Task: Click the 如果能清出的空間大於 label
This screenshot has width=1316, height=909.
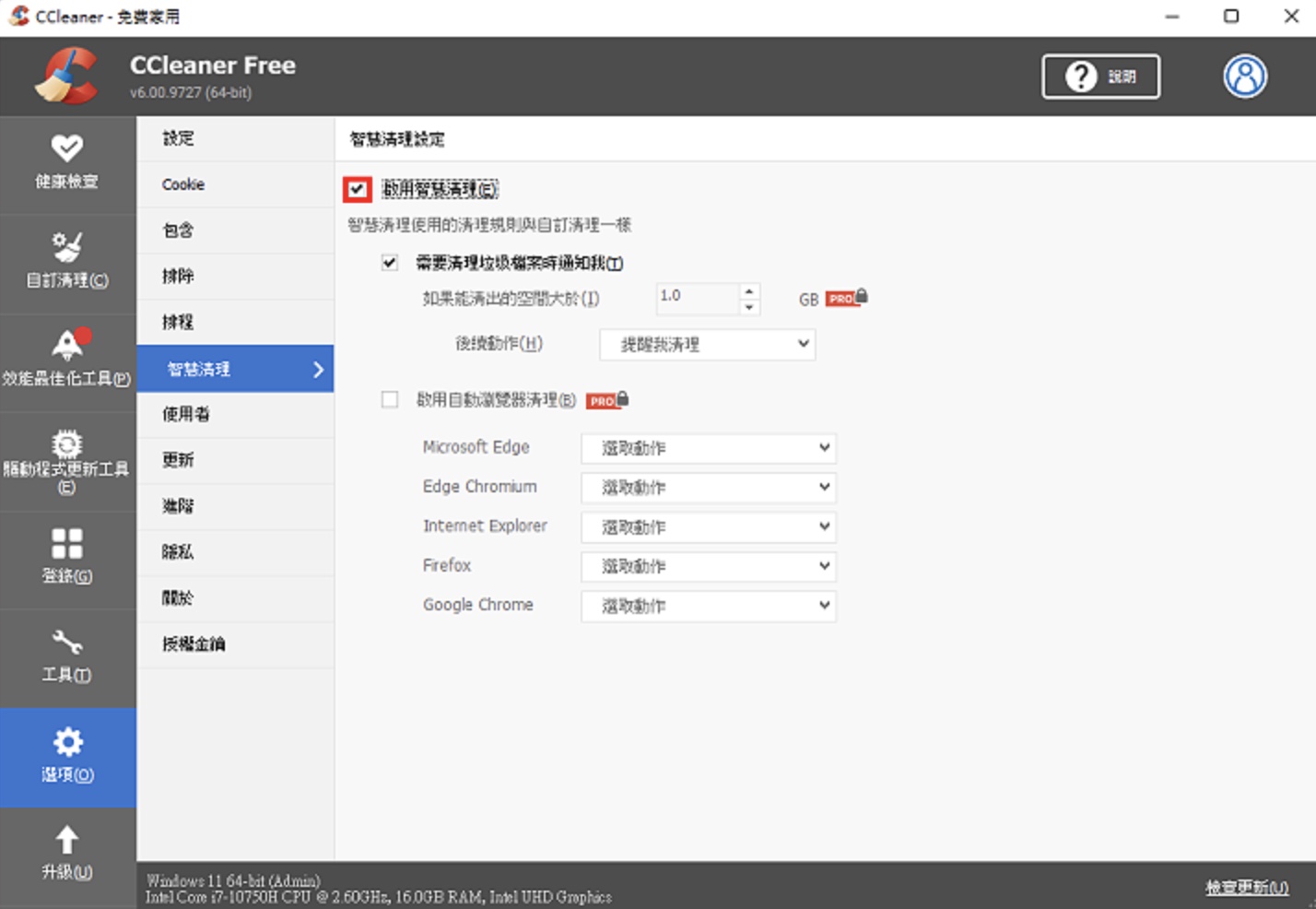Action: (511, 299)
